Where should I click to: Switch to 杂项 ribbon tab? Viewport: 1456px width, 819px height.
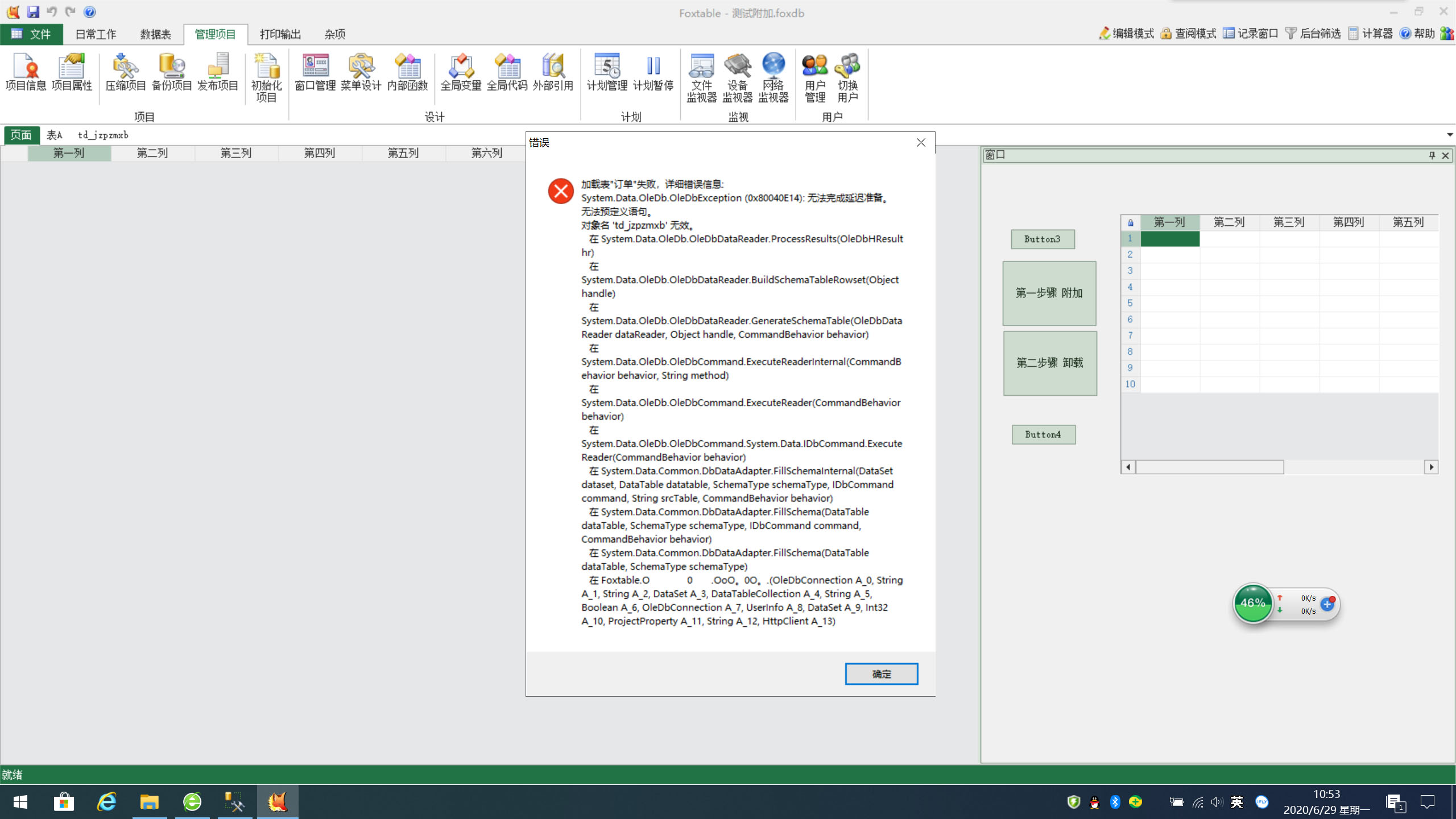[x=335, y=34]
